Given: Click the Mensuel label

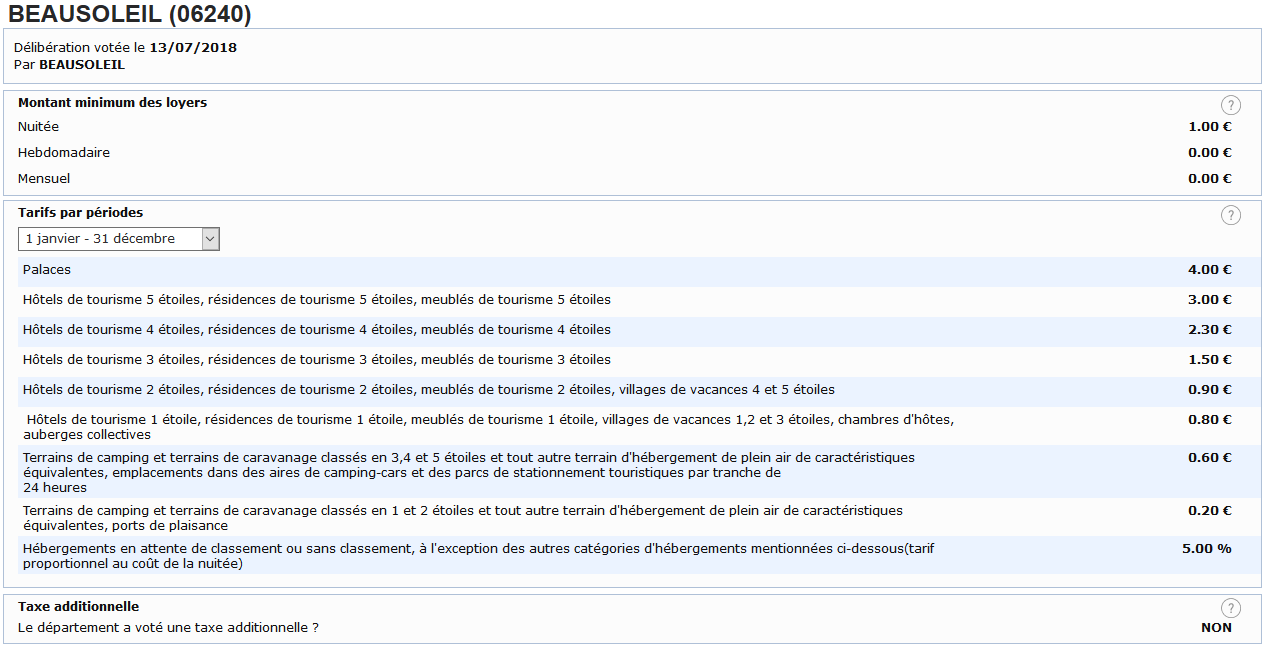Looking at the screenshot, I should coord(44,179).
